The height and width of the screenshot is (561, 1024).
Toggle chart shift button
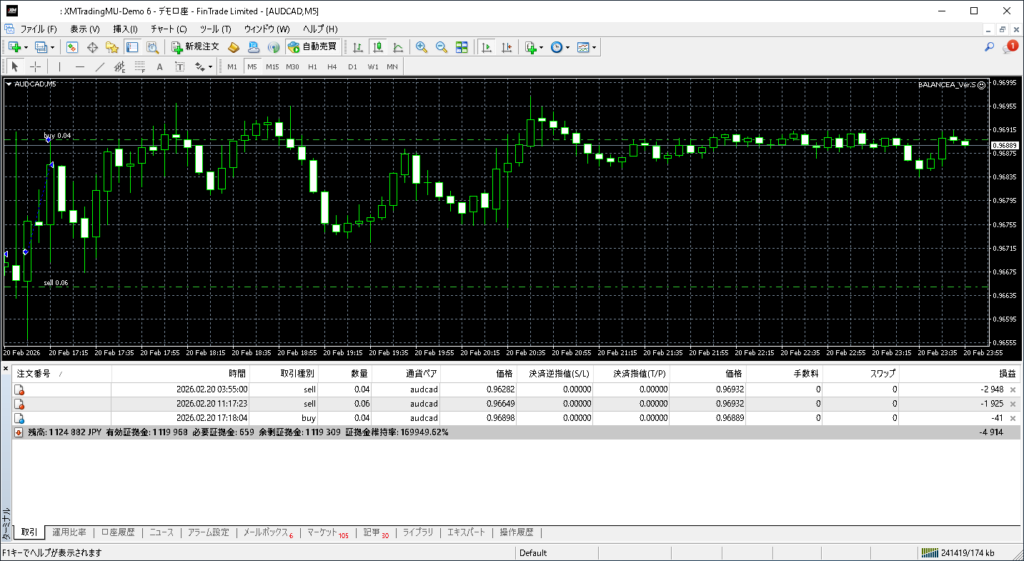click(x=506, y=47)
